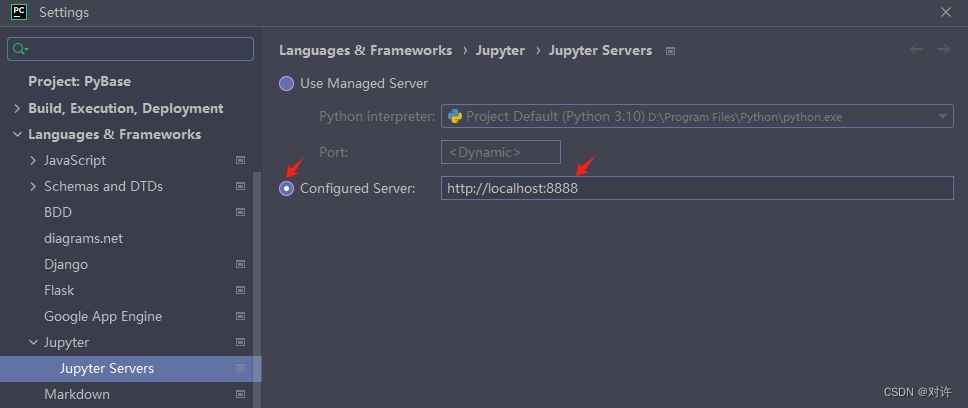This screenshot has width=968, height=408.
Task: Open Django settings page
Action: click(66, 264)
